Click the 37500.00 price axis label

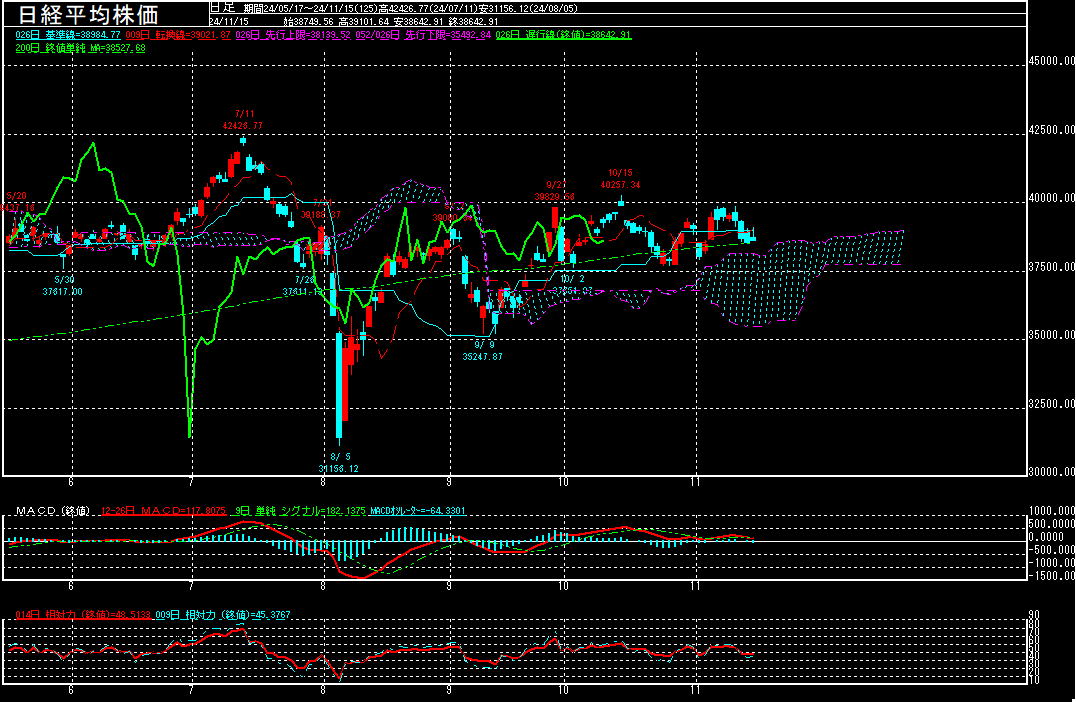(x=1051, y=266)
